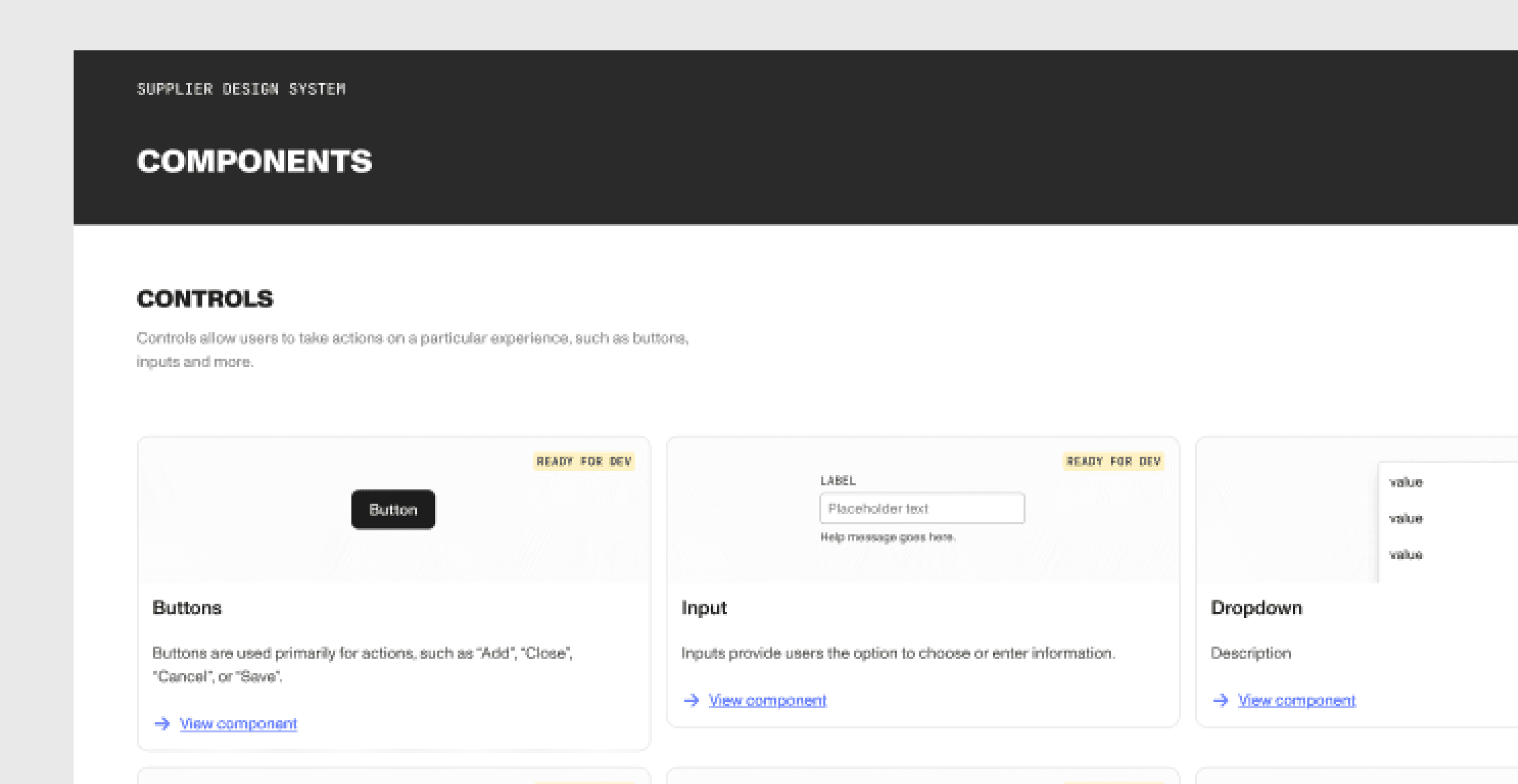Click the Buttons card title
1518x784 pixels.
tap(187, 607)
